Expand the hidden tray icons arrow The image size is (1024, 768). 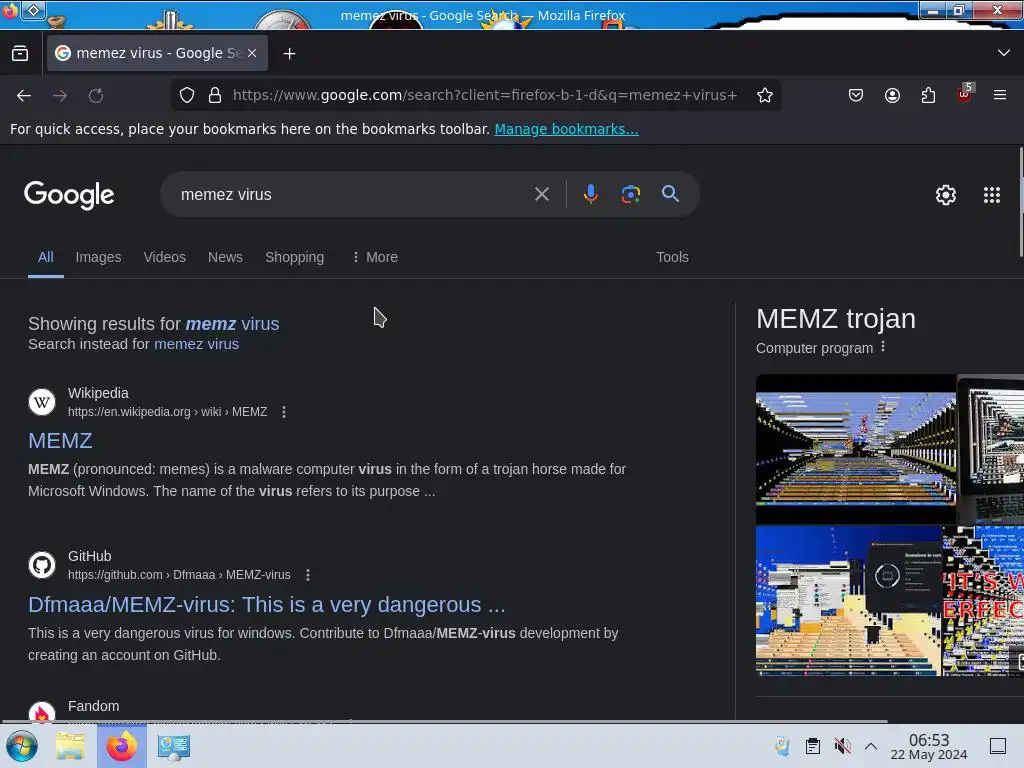pos(871,746)
